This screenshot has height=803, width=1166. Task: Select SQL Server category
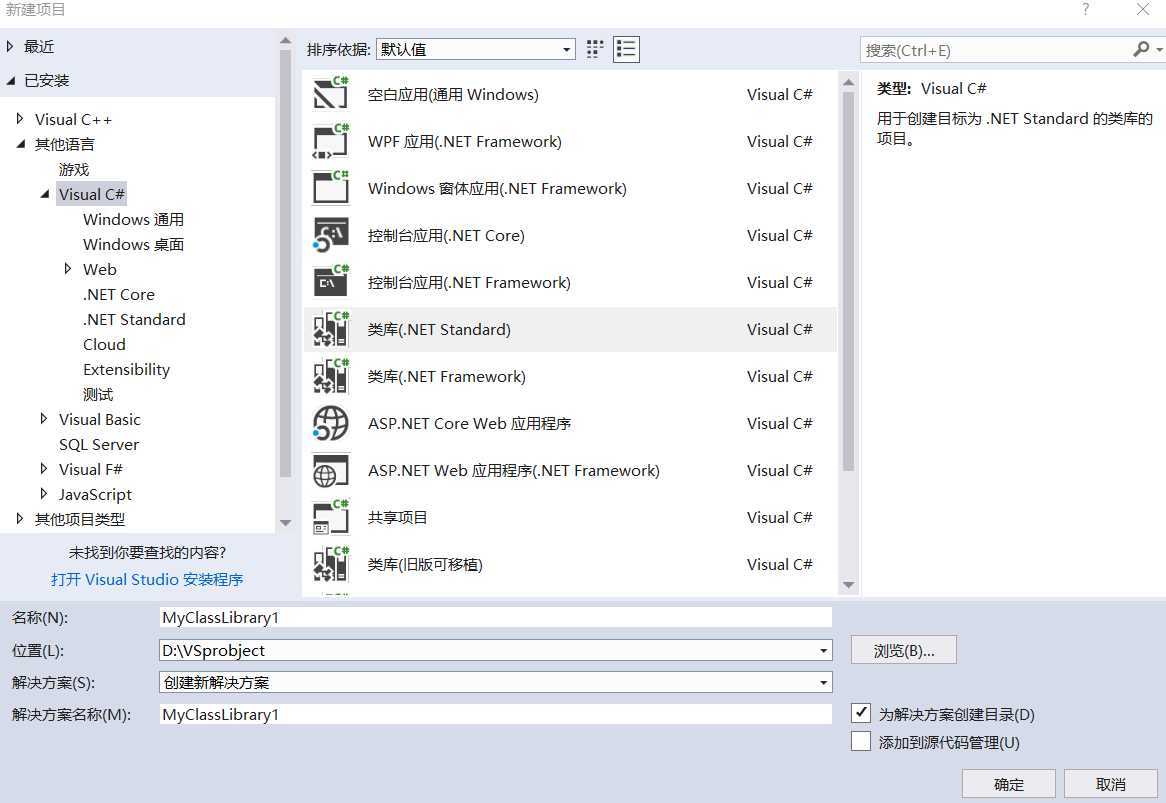click(x=99, y=445)
